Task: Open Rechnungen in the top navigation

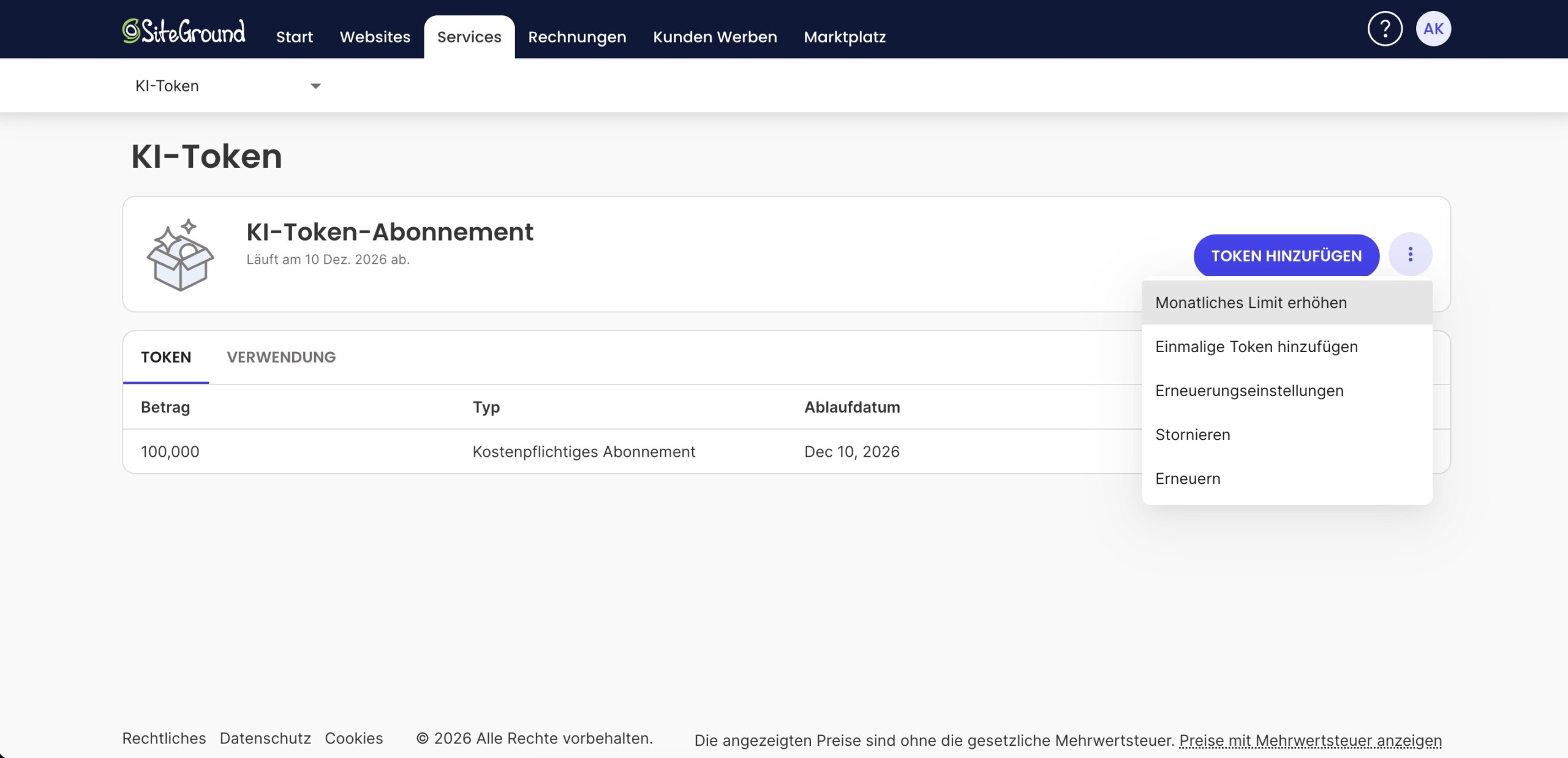Action: [577, 37]
